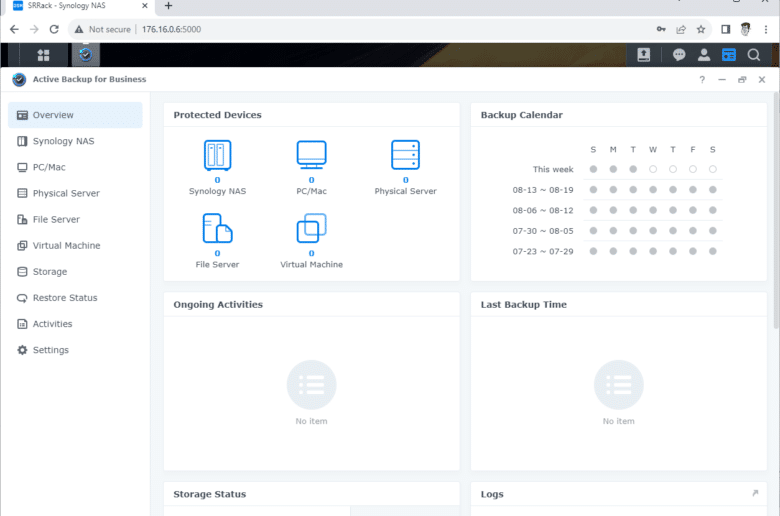
Task: Click This week Saturday calendar circle
Action: click(x=712, y=169)
